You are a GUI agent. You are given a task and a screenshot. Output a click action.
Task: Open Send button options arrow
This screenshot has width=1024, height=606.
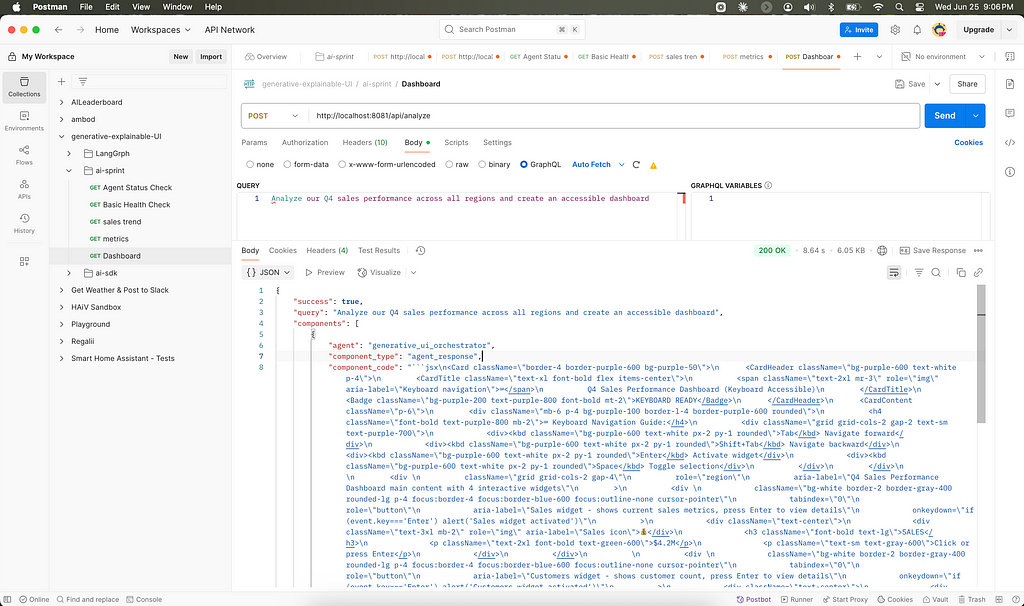tap(975, 116)
